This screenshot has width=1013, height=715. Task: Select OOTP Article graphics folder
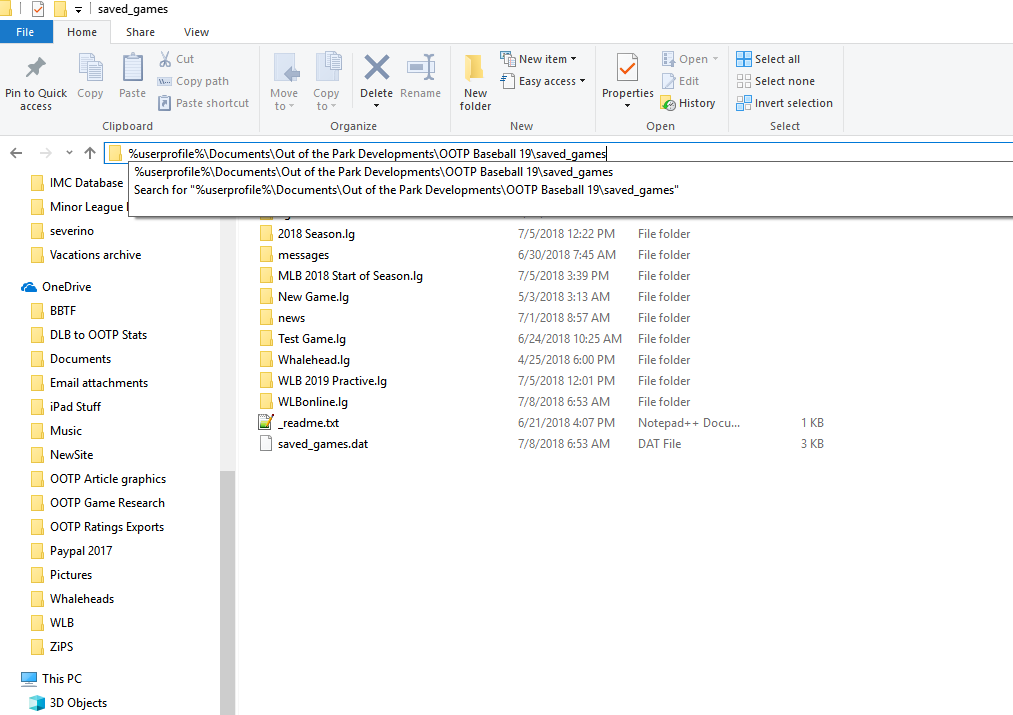click(99, 479)
